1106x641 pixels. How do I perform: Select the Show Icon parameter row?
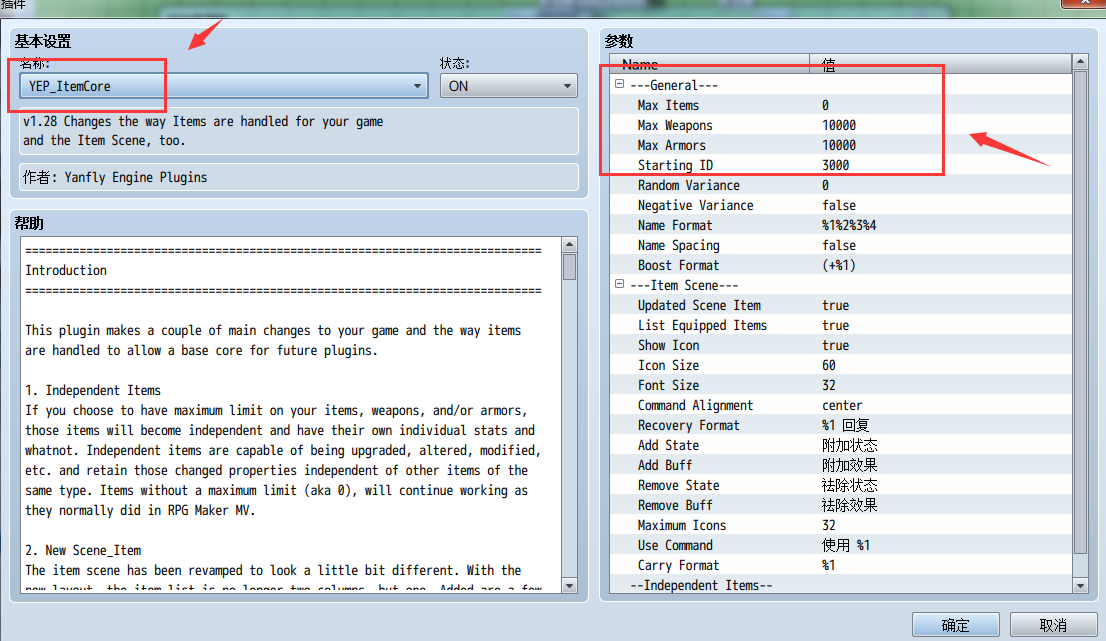(841, 346)
